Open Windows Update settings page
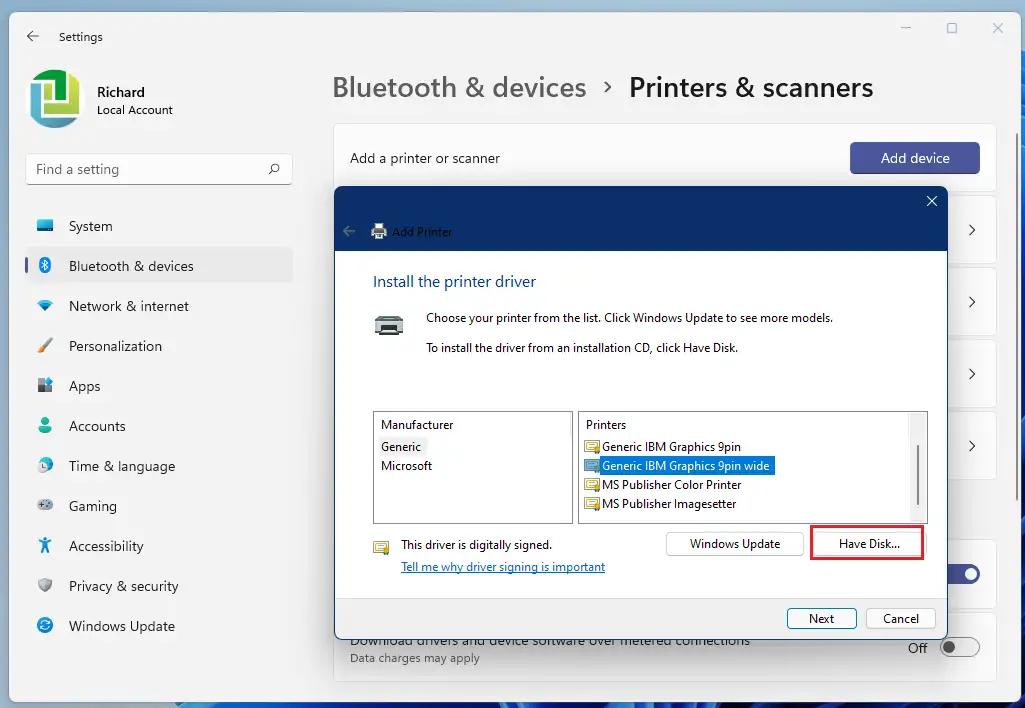 click(x=159, y=626)
